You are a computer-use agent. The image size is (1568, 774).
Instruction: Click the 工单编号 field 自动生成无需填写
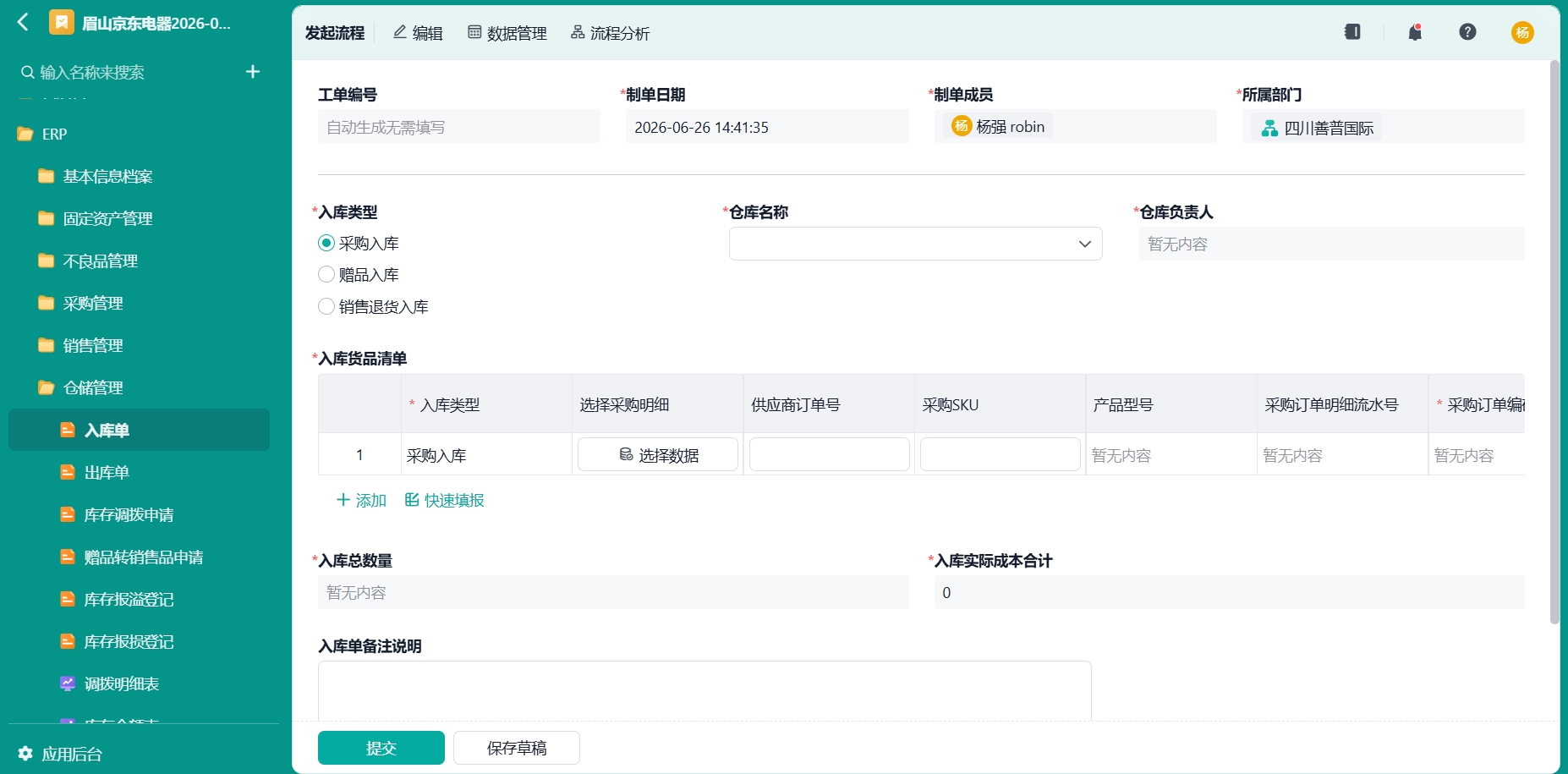tap(459, 127)
